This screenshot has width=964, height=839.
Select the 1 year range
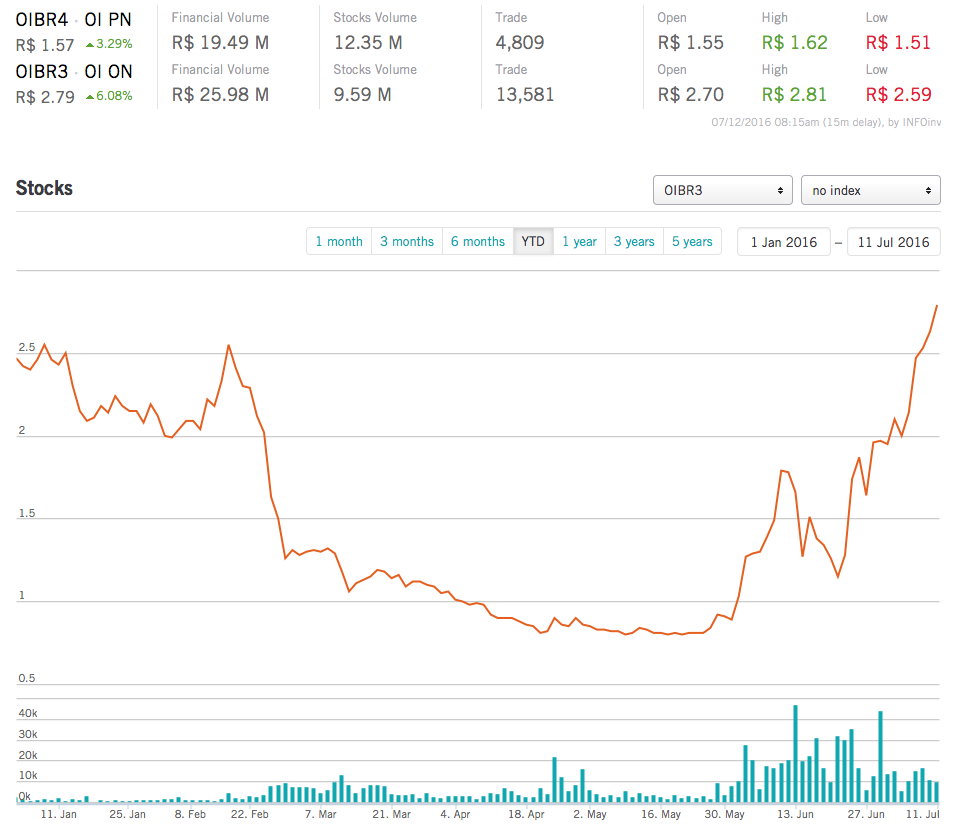click(x=579, y=242)
